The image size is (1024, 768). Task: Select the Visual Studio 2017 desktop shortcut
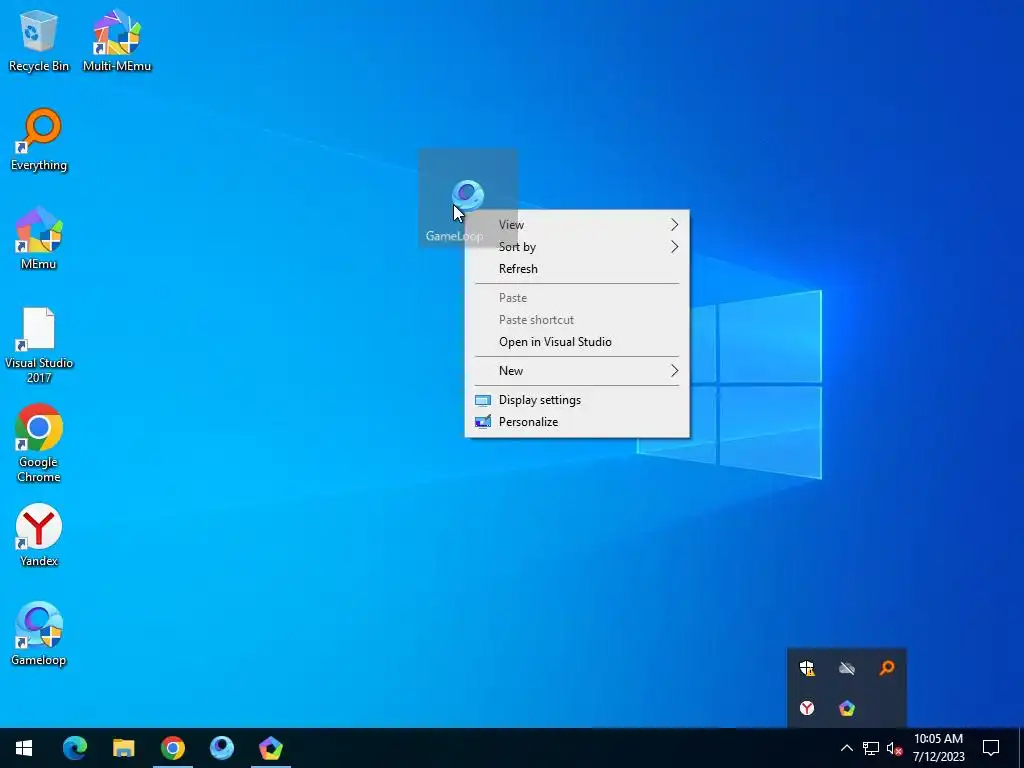pos(39,345)
